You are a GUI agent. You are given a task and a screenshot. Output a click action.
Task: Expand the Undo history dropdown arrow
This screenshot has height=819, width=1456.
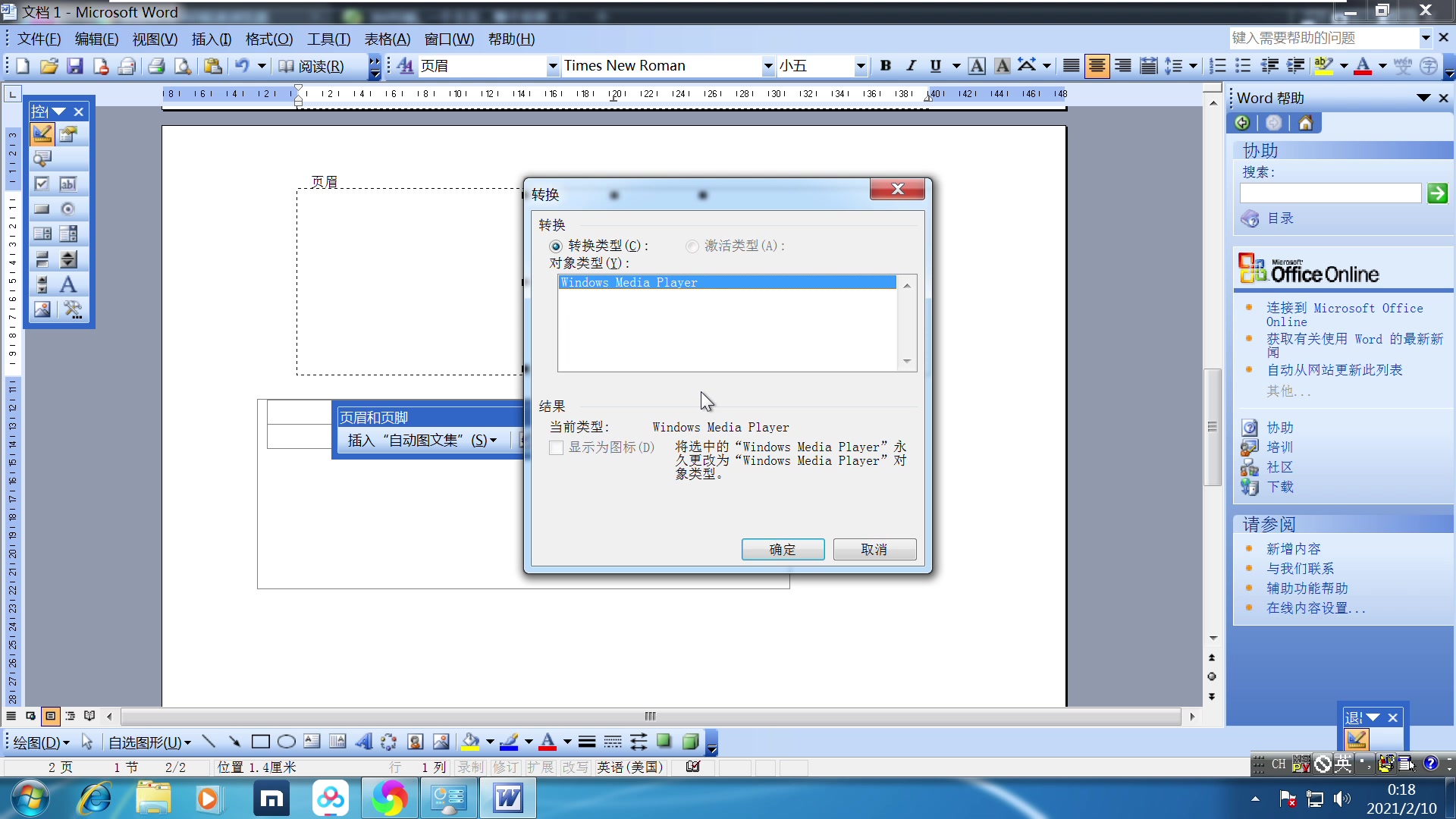click(262, 66)
